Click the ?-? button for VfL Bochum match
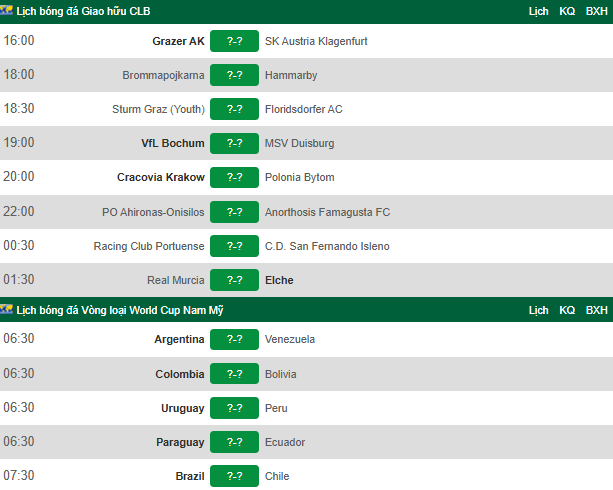613x490 pixels. [234, 143]
